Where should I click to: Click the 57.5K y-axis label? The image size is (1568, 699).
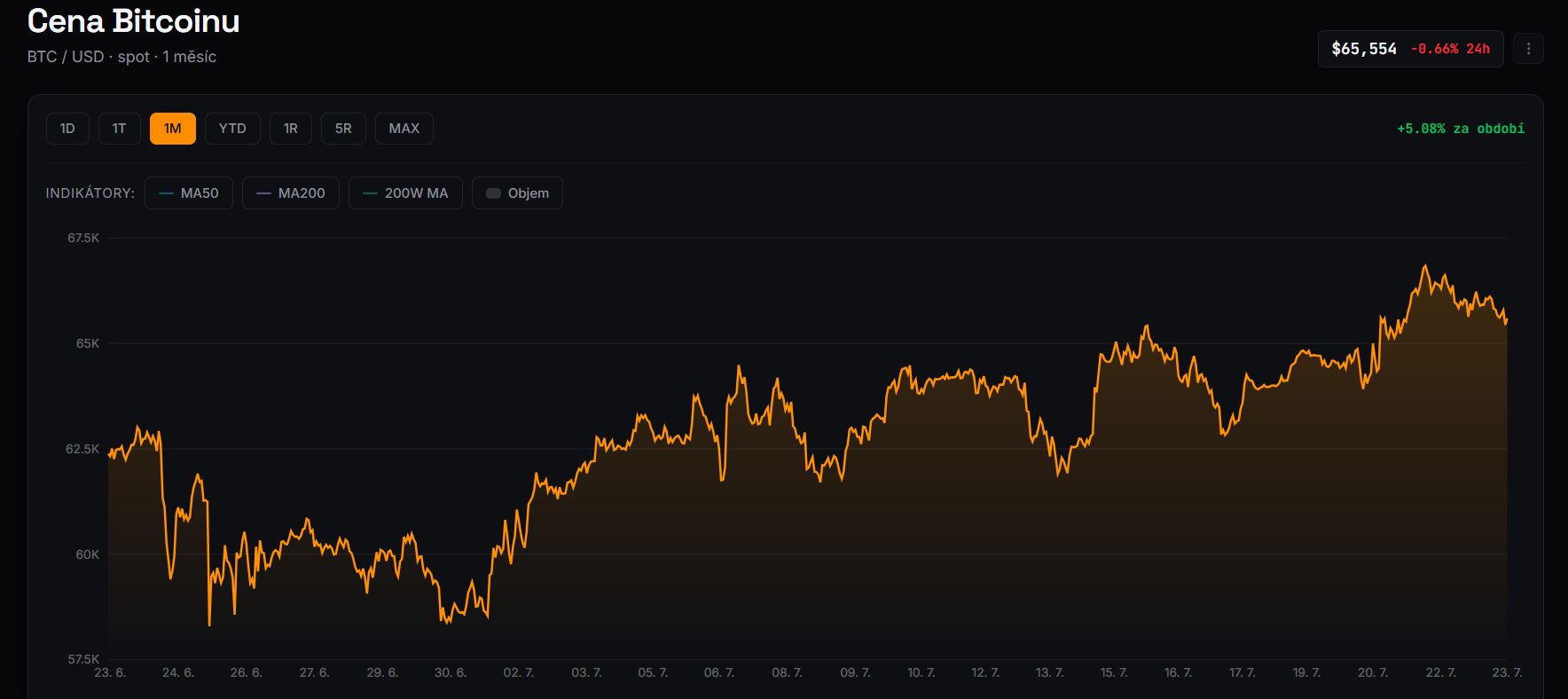(83, 659)
